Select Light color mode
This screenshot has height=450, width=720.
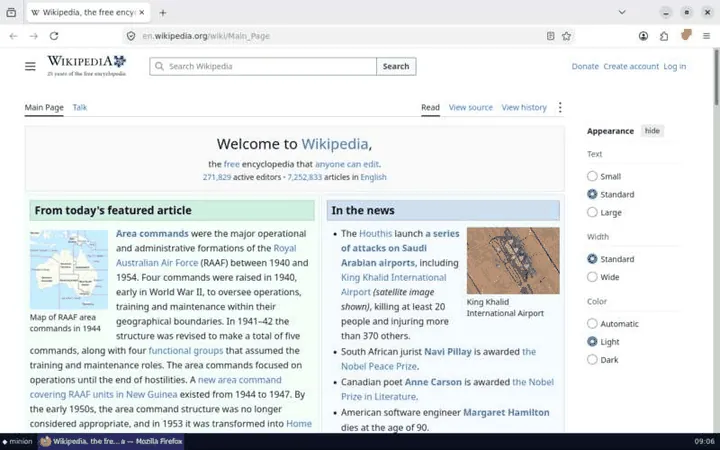pyautogui.click(x=592, y=342)
